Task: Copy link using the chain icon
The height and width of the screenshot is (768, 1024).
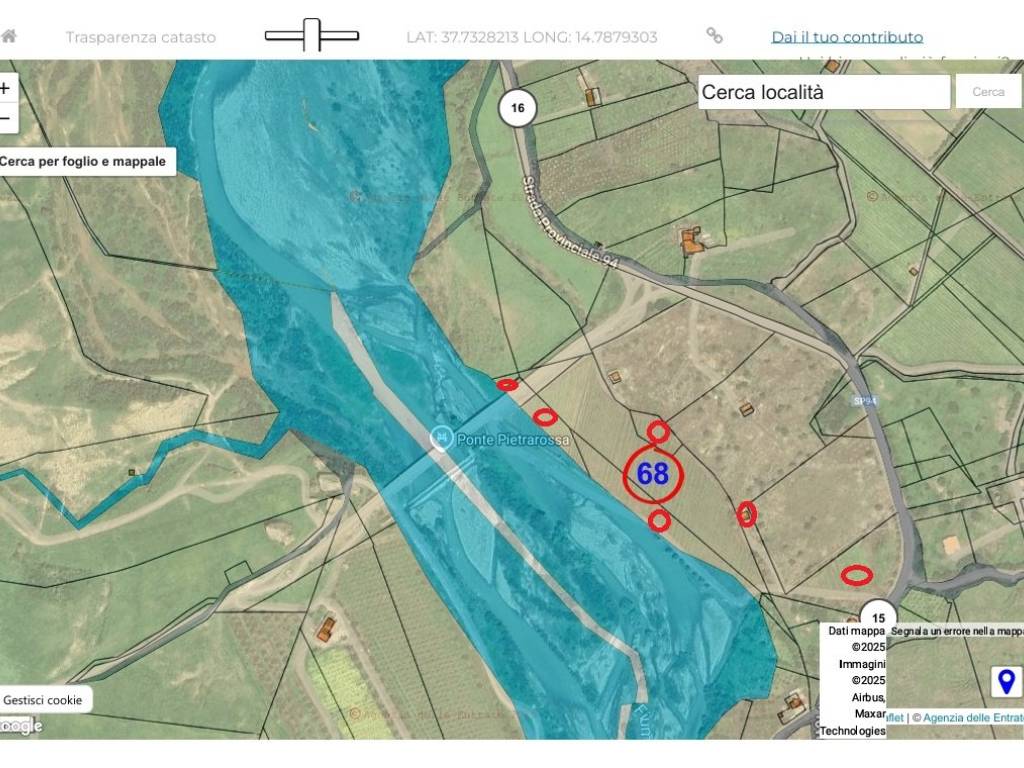Action: click(714, 36)
